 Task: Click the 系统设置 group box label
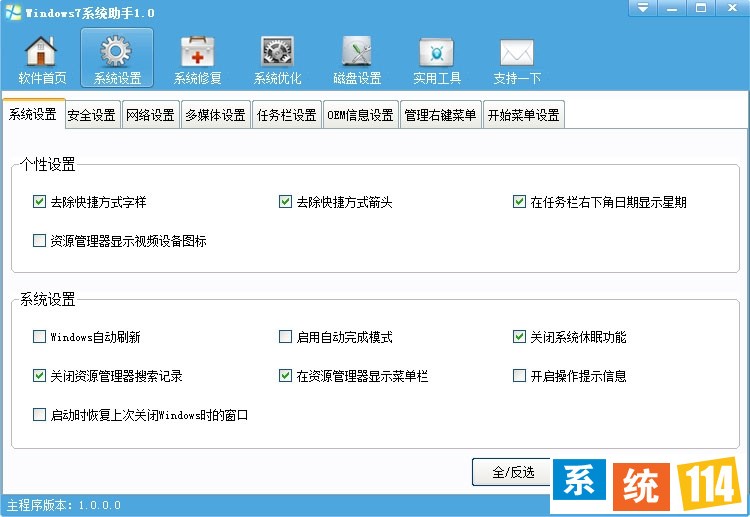[47, 299]
